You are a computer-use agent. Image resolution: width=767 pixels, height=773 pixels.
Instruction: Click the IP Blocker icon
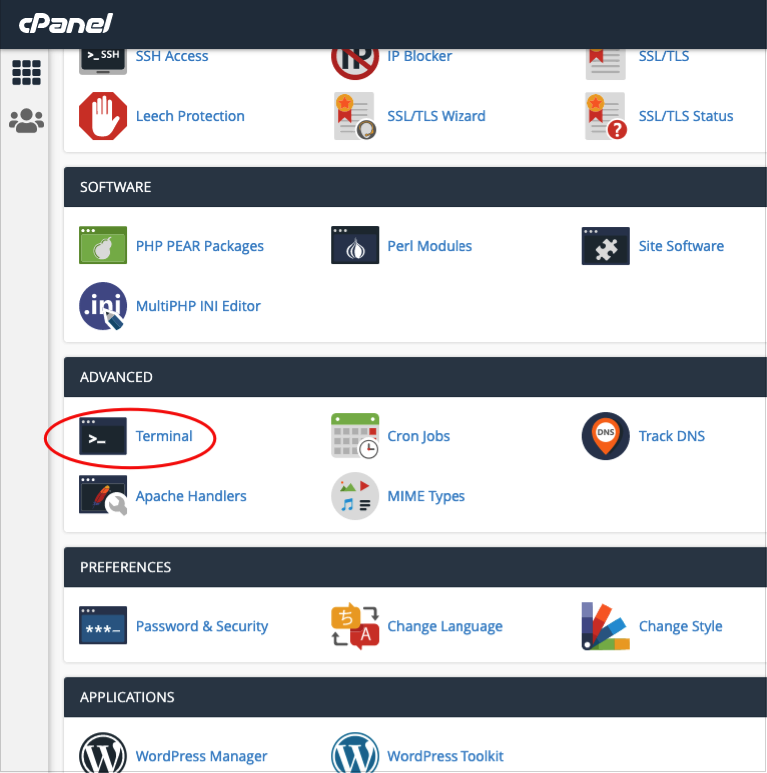pyautogui.click(x=355, y=64)
